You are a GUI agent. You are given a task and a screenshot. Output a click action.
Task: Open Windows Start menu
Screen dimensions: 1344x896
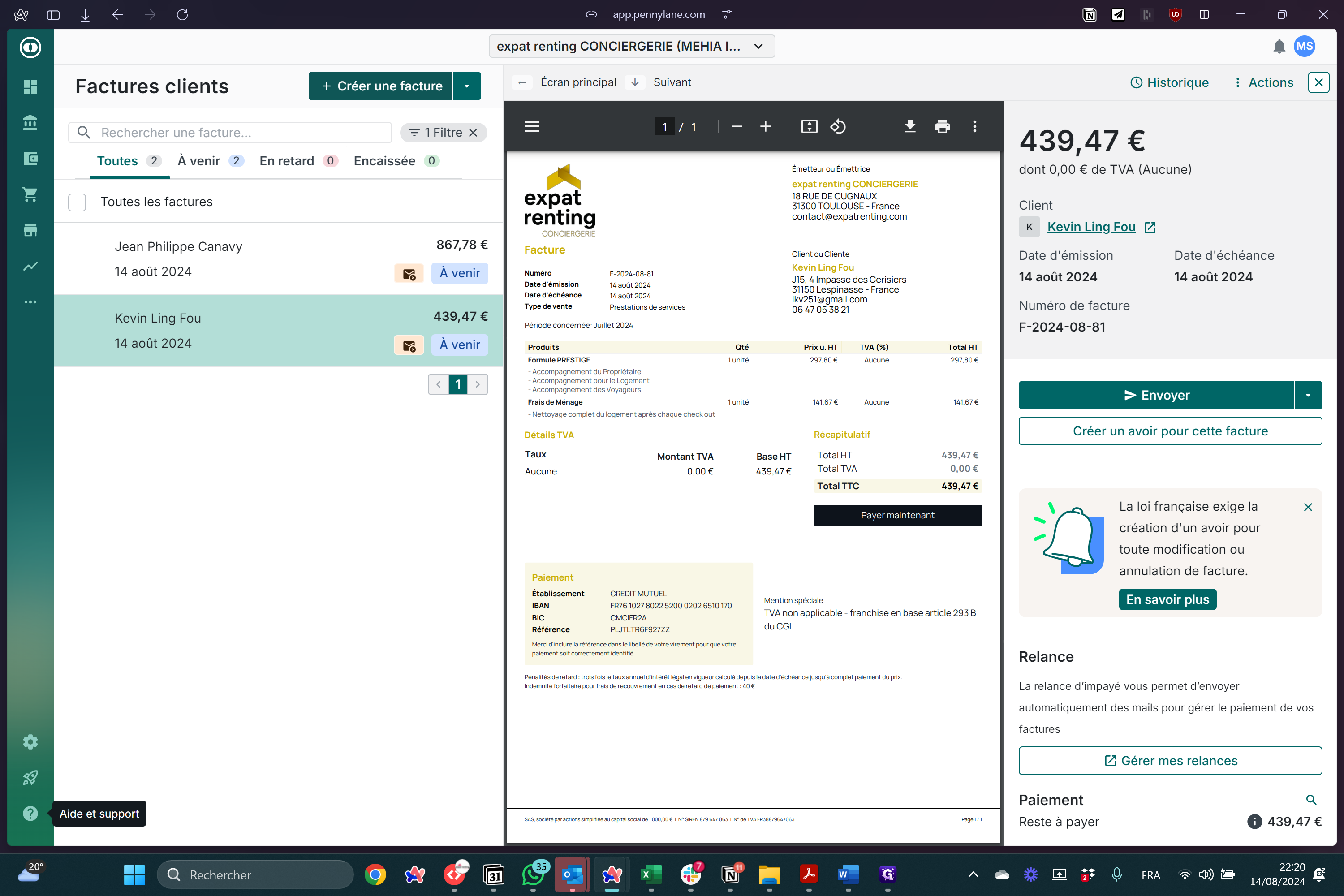click(x=134, y=875)
